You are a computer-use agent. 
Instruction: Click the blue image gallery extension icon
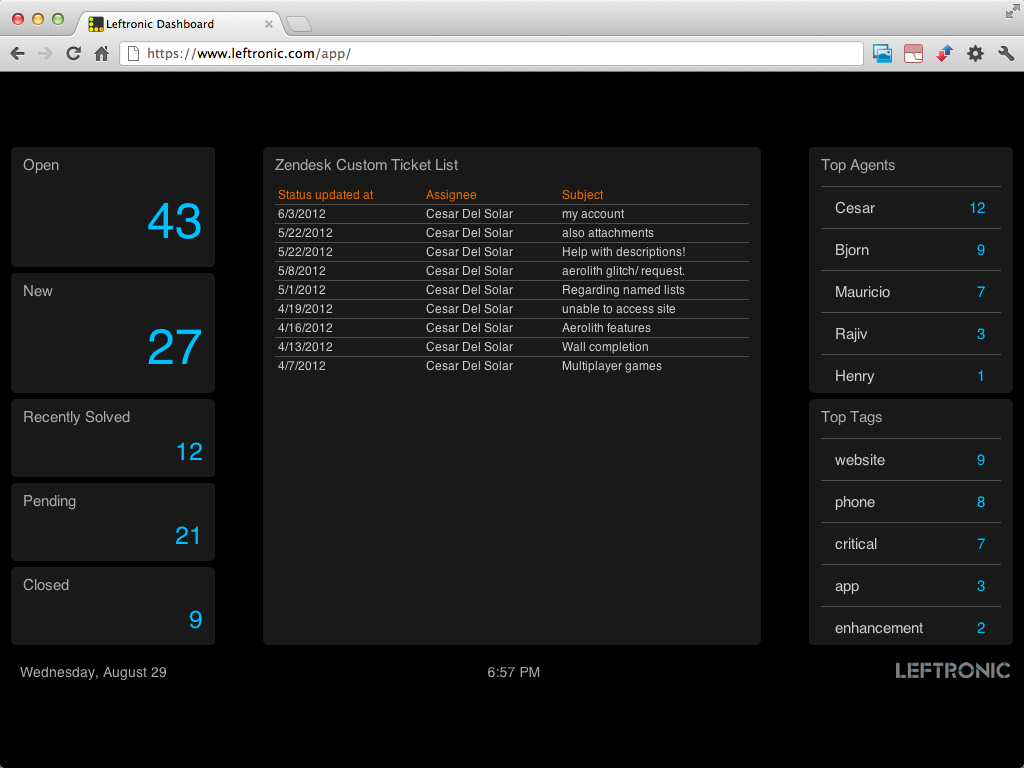882,54
